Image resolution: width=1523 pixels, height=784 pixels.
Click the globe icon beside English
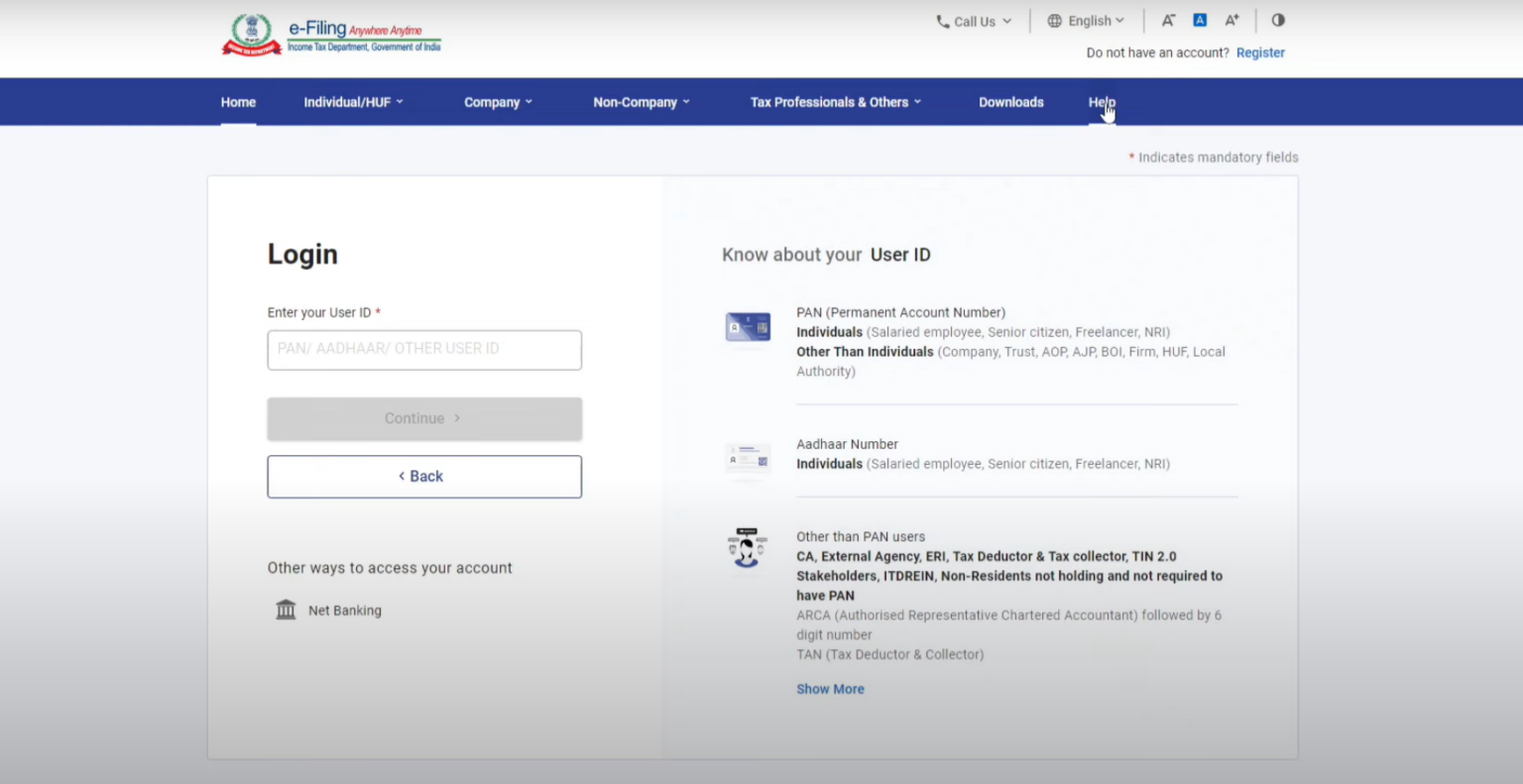[1053, 20]
